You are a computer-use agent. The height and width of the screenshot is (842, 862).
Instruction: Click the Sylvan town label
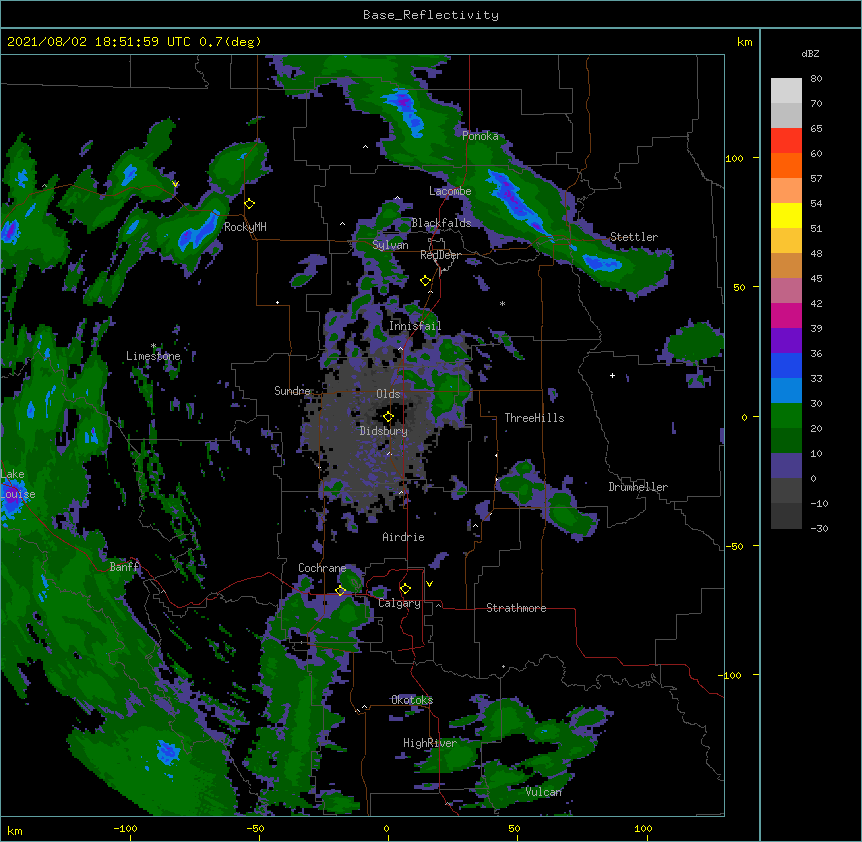coord(390,245)
